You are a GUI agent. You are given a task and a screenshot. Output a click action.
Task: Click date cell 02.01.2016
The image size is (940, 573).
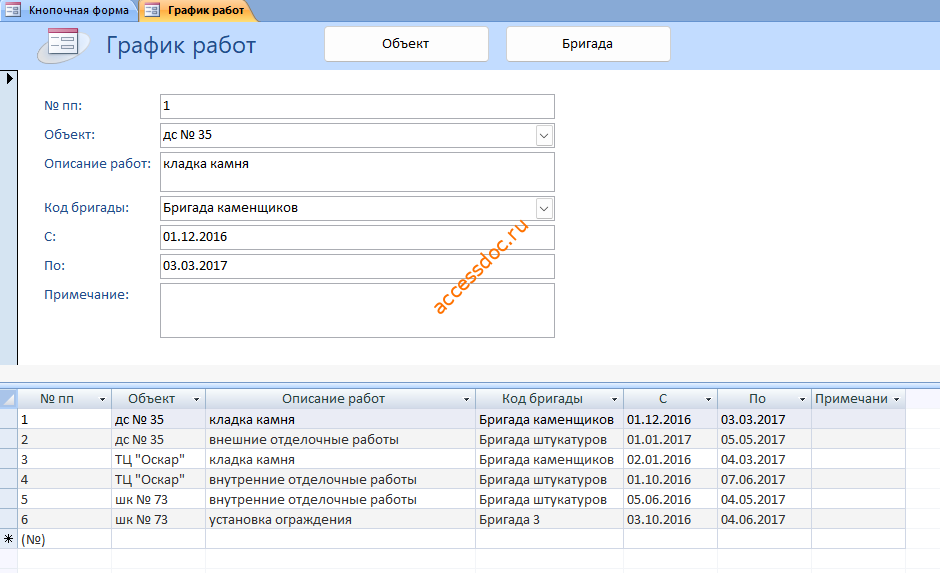pos(670,459)
